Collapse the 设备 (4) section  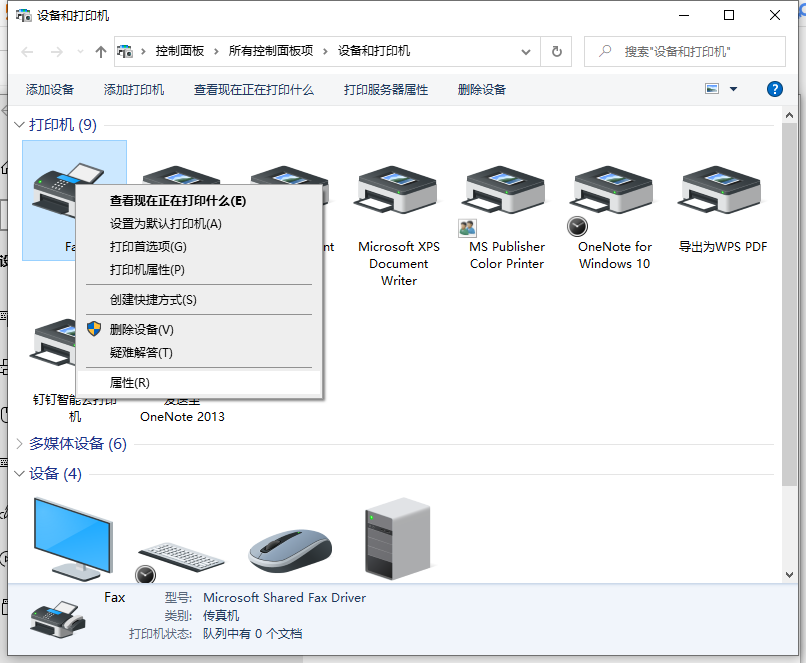pos(19,473)
